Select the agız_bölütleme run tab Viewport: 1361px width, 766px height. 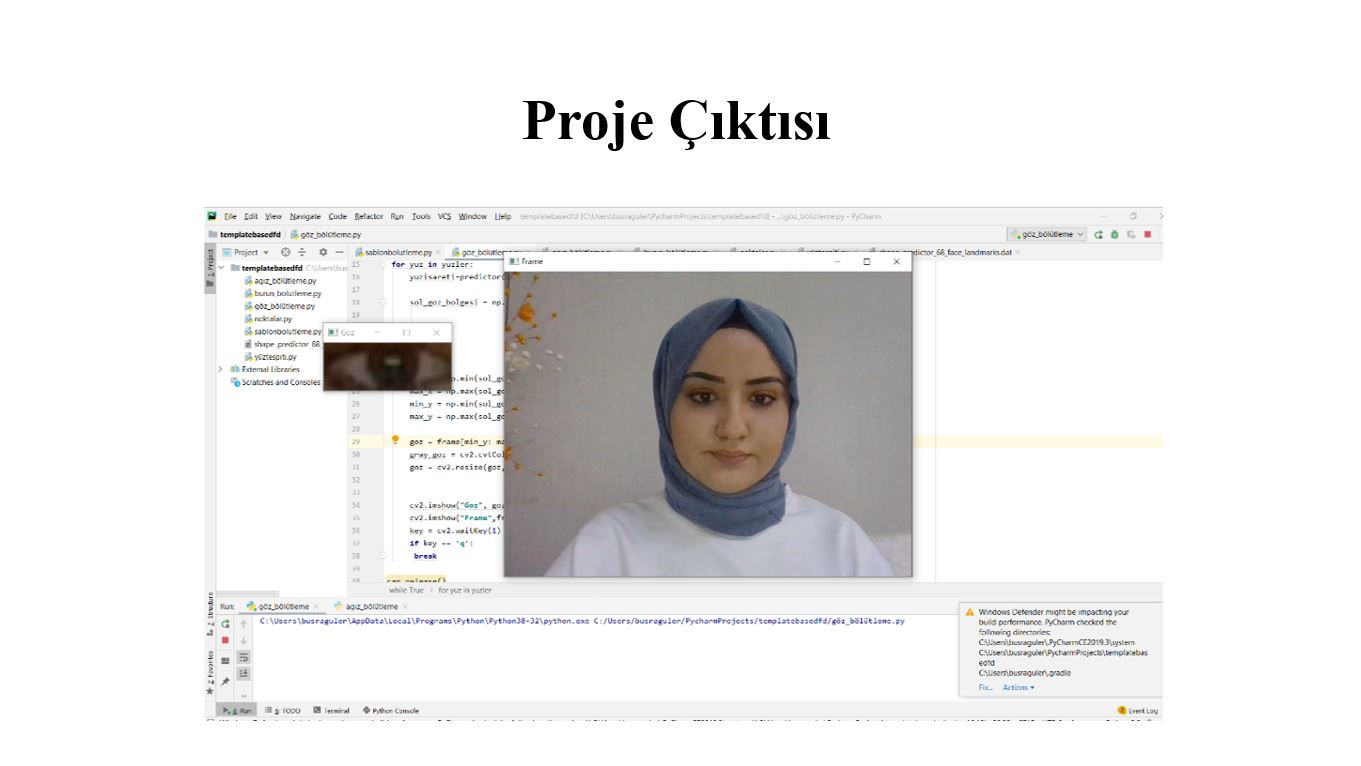point(371,606)
